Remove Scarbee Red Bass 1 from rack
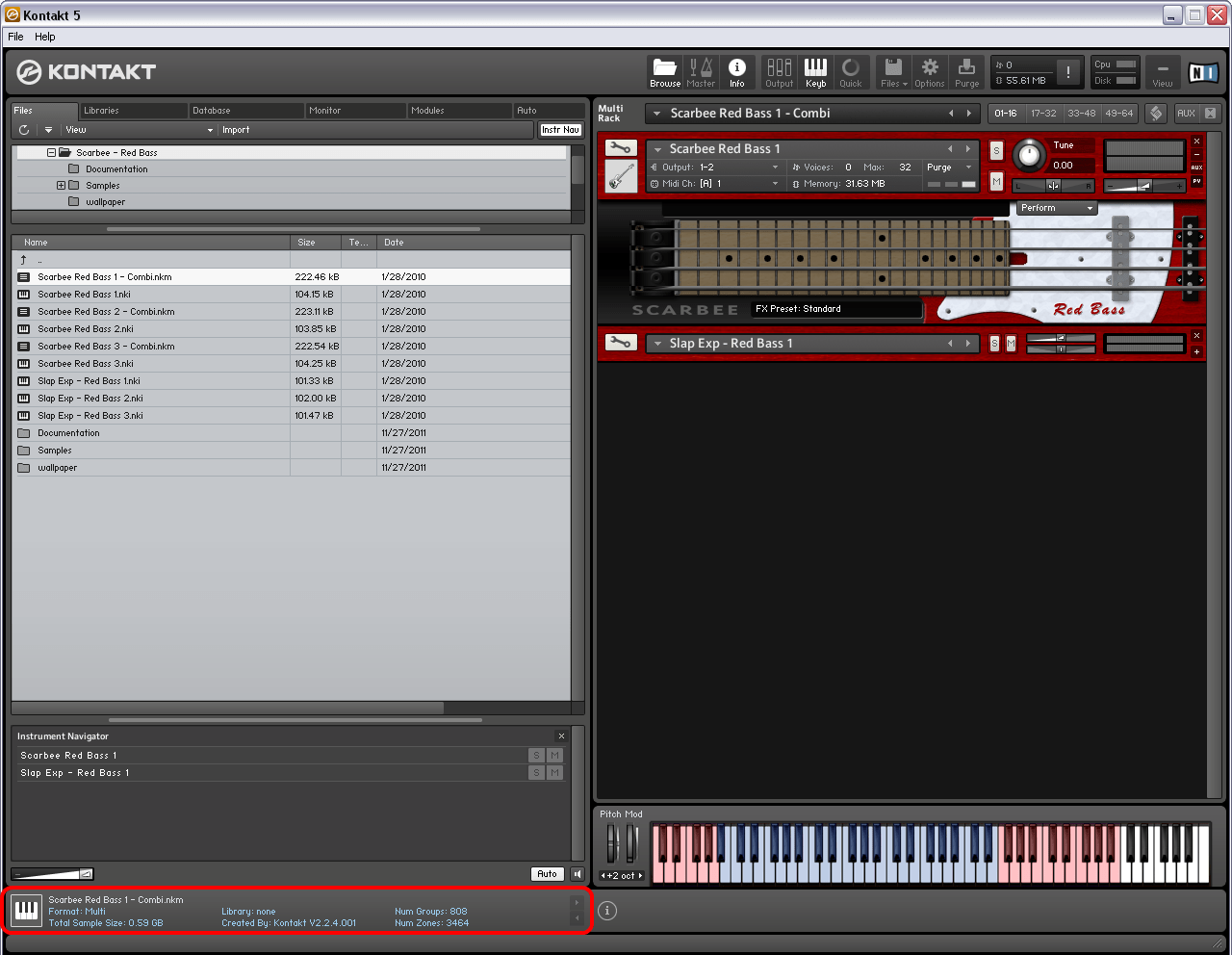Viewport: 1232px width, 955px height. tap(1196, 142)
